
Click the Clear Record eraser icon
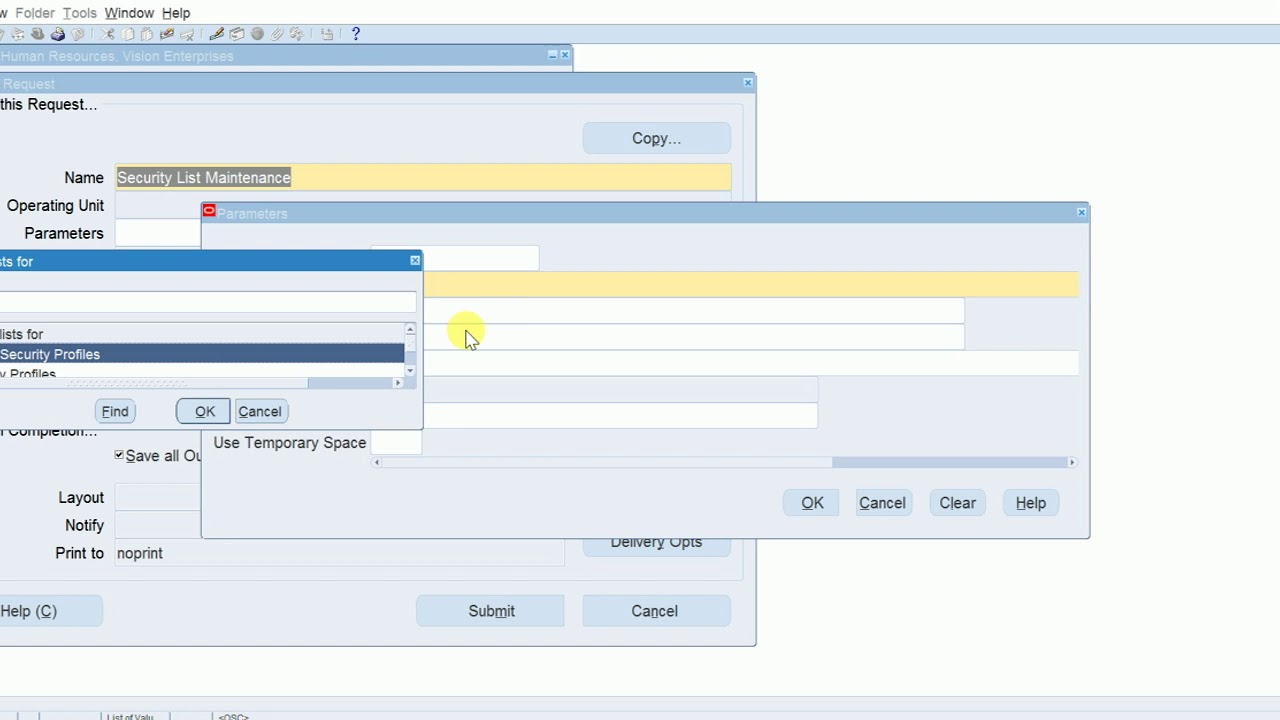(167, 34)
